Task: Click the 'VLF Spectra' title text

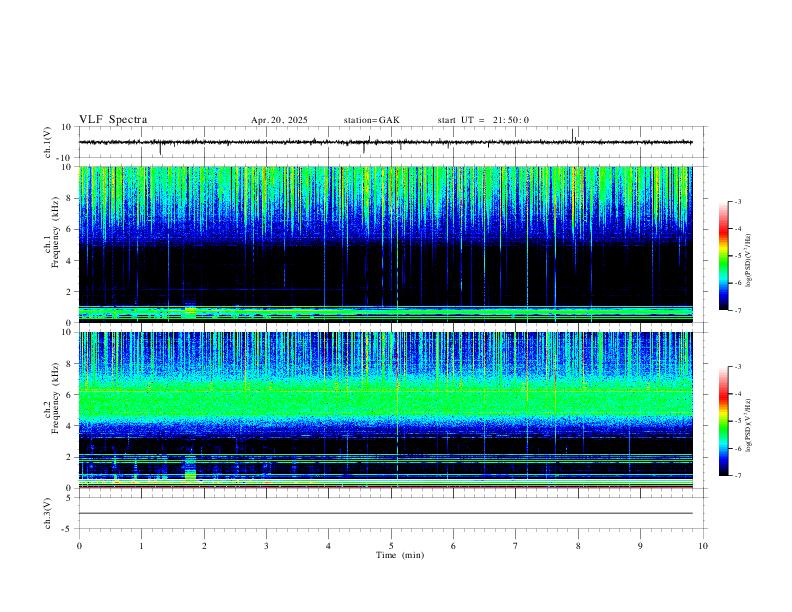Action: [113, 120]
